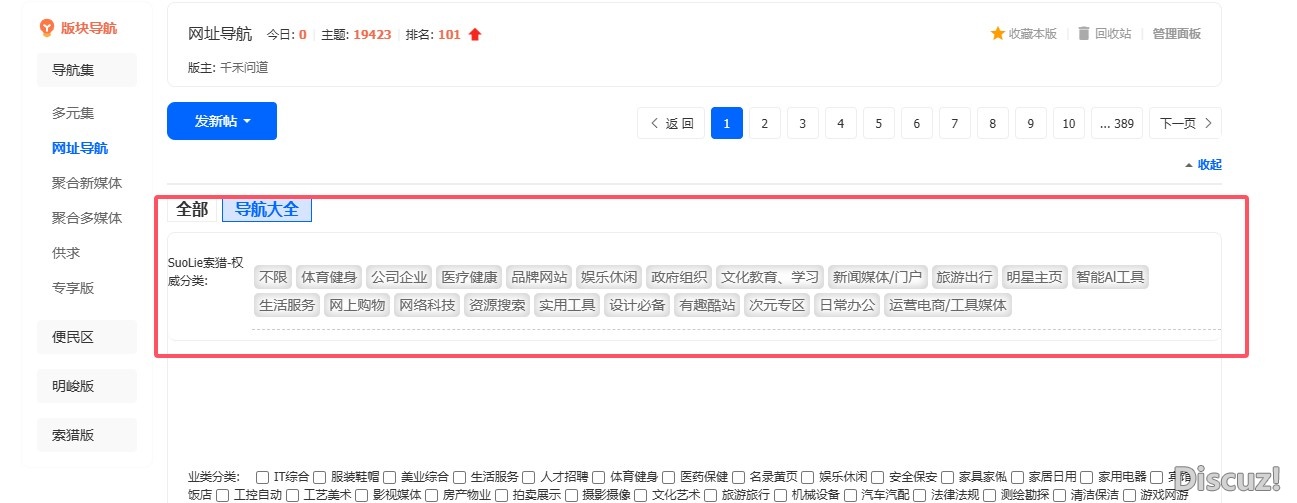Select the 网上购物 category tag
This screenshot has height=503, width=1297.
click(357, 305)
